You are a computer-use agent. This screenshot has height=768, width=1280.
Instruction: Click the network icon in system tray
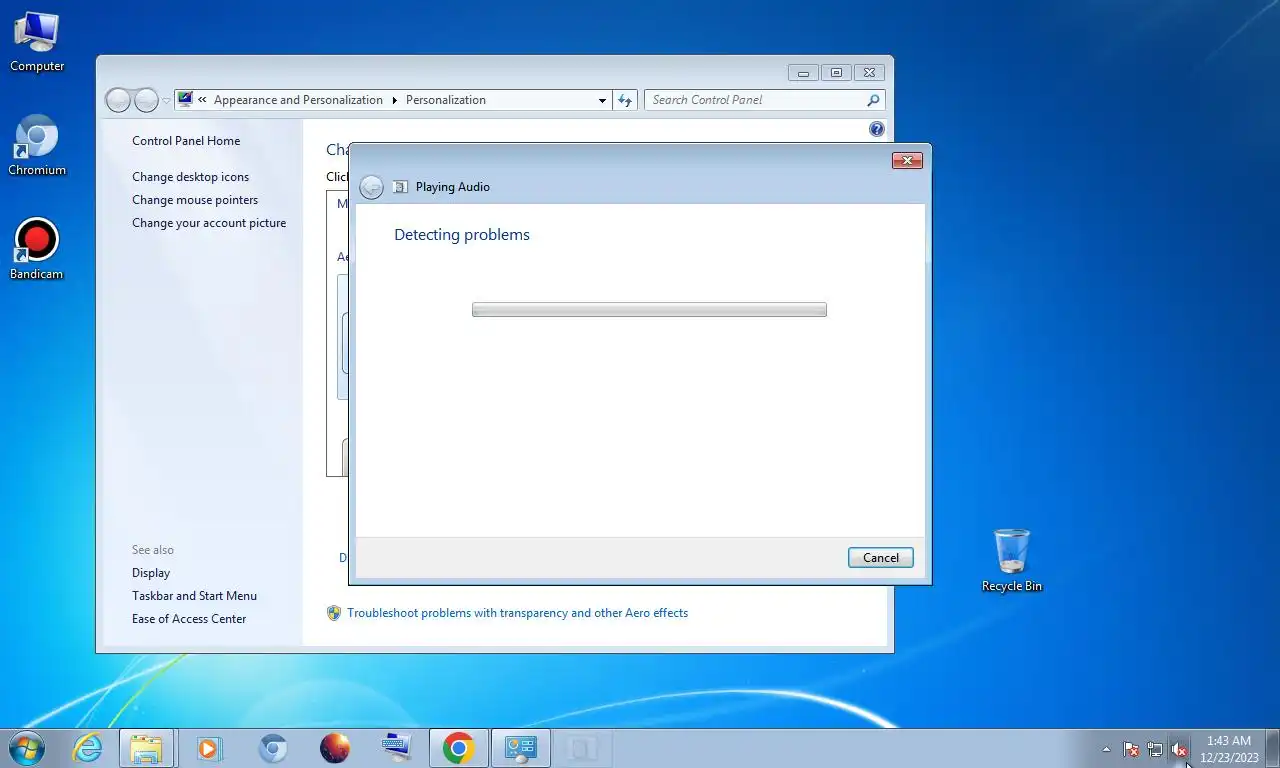[1155, 749]
